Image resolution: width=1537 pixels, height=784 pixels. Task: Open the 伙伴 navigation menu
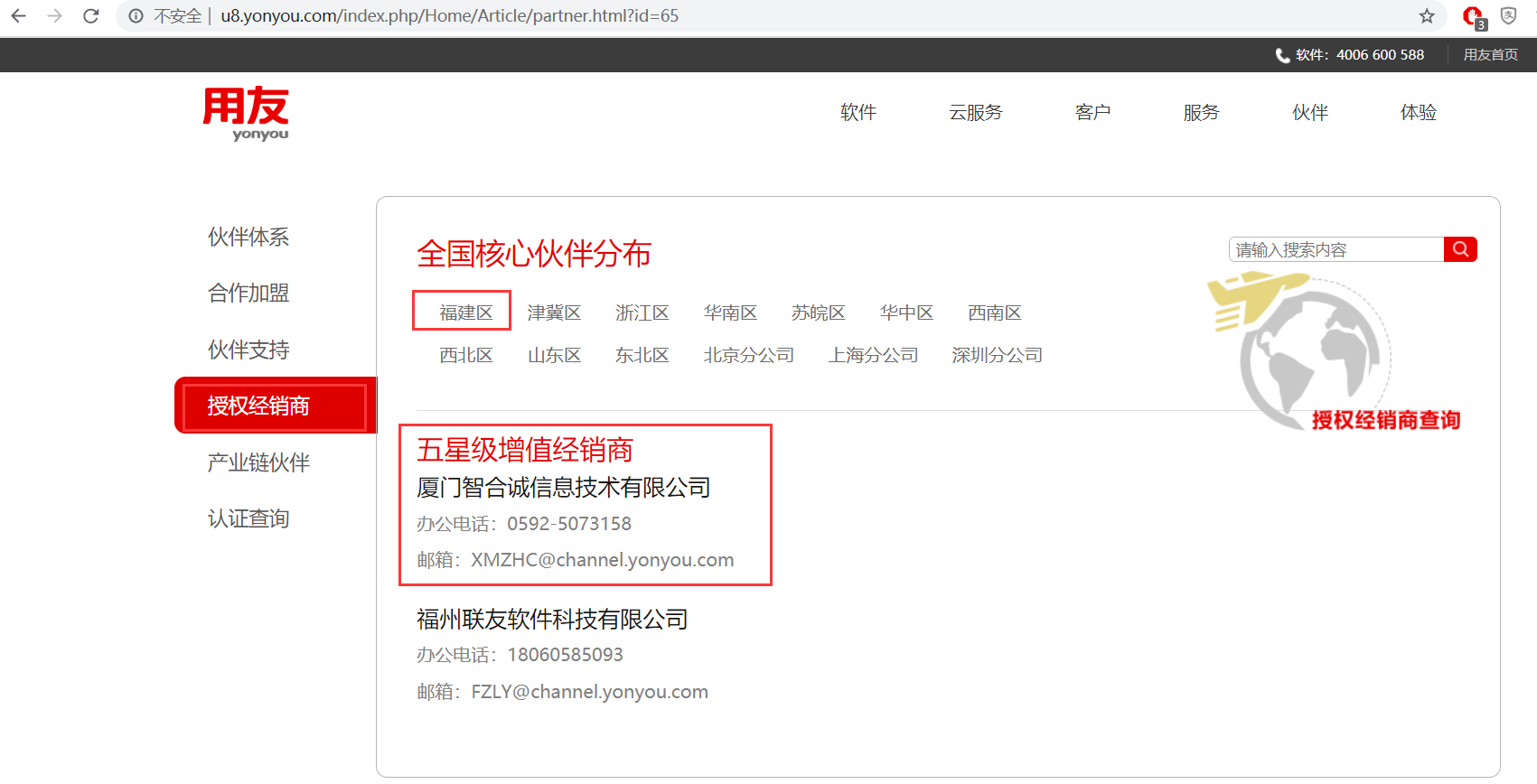click(1310, 112)
